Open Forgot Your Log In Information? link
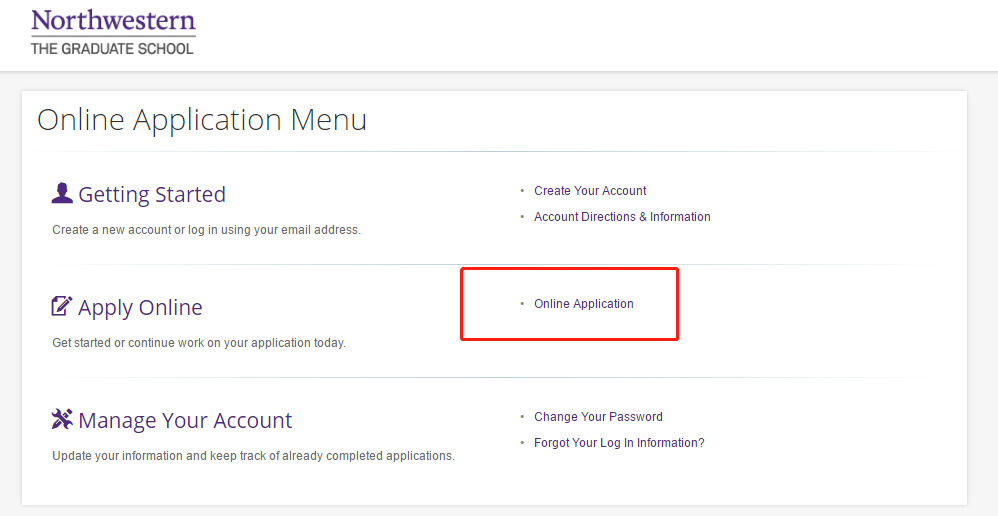This screenshot has width=998, height=516. (x=619, y=443)
